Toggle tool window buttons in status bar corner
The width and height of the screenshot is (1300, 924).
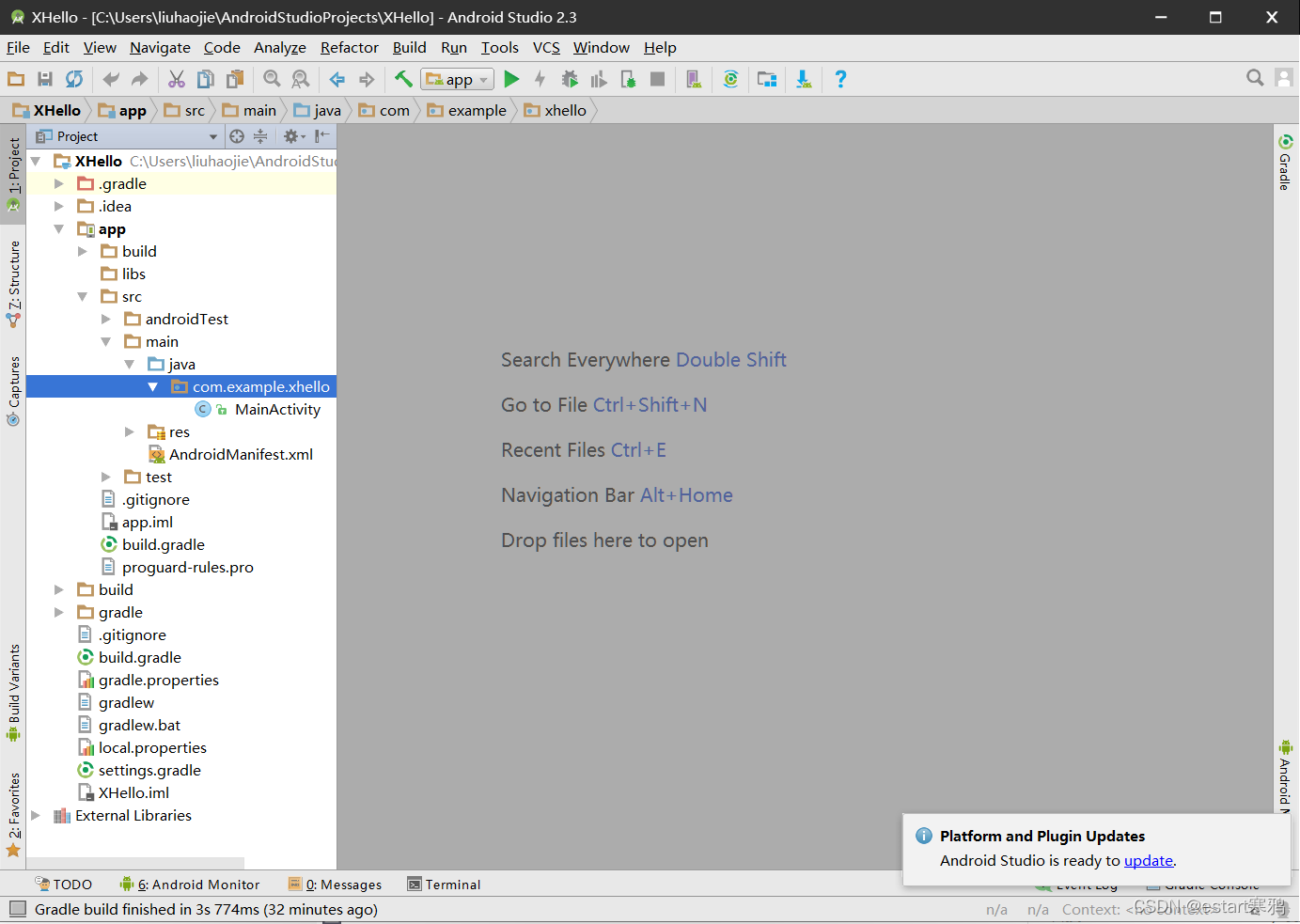pyautogui.click(x=17, y=909)
